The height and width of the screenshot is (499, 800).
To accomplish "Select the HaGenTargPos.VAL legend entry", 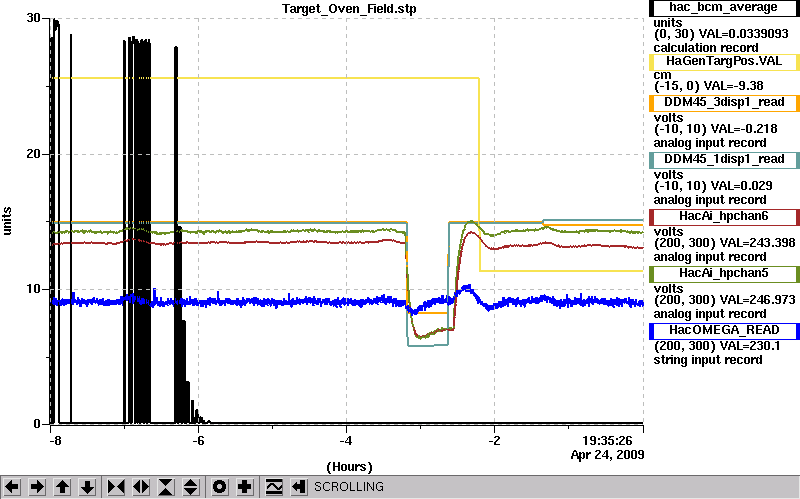I will pyautogui.click(x=723, y=62).
